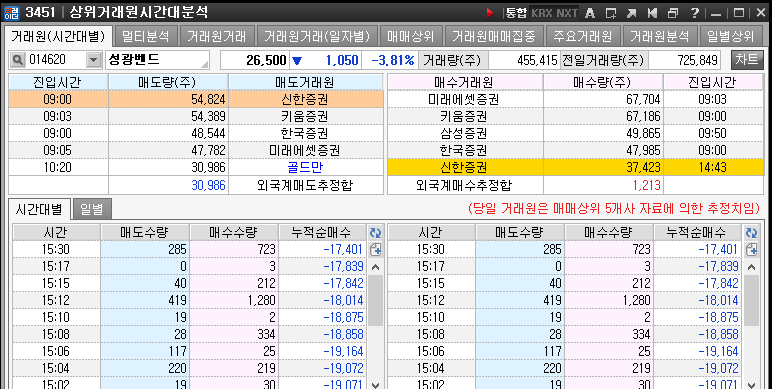
Task: Select seller 키움증권 in 매도거래원 column
Action: pyautogui.click(x=306, y=117)
